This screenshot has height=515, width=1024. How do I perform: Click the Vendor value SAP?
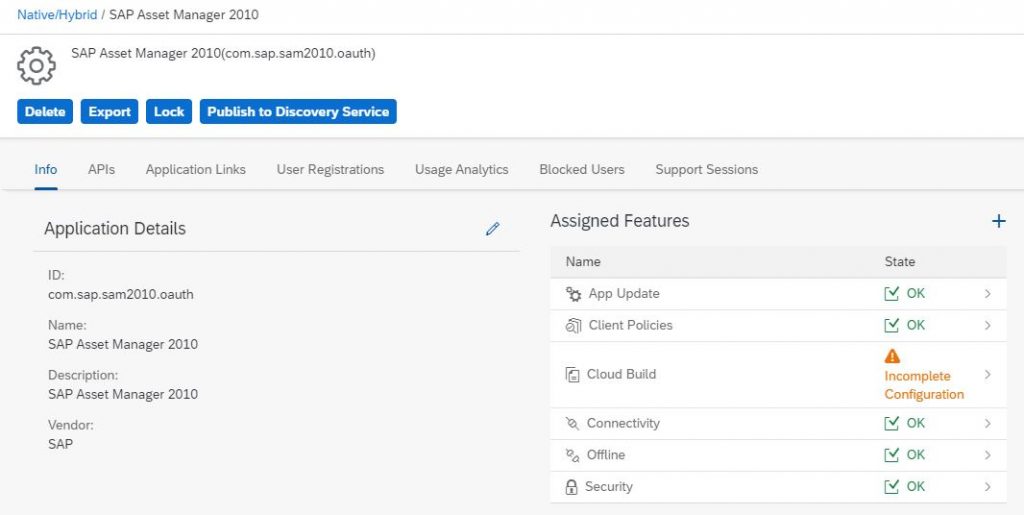click(x=61, y=444)
